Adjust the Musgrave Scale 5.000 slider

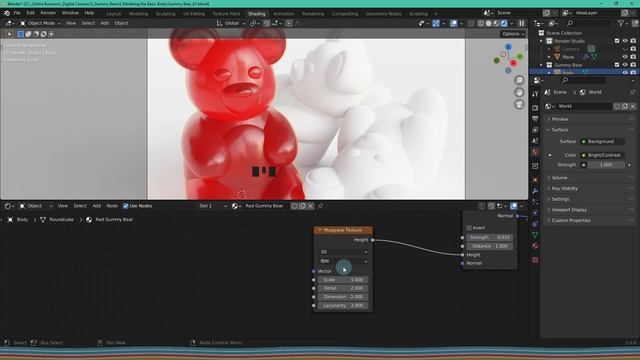[x=343, y=280]
